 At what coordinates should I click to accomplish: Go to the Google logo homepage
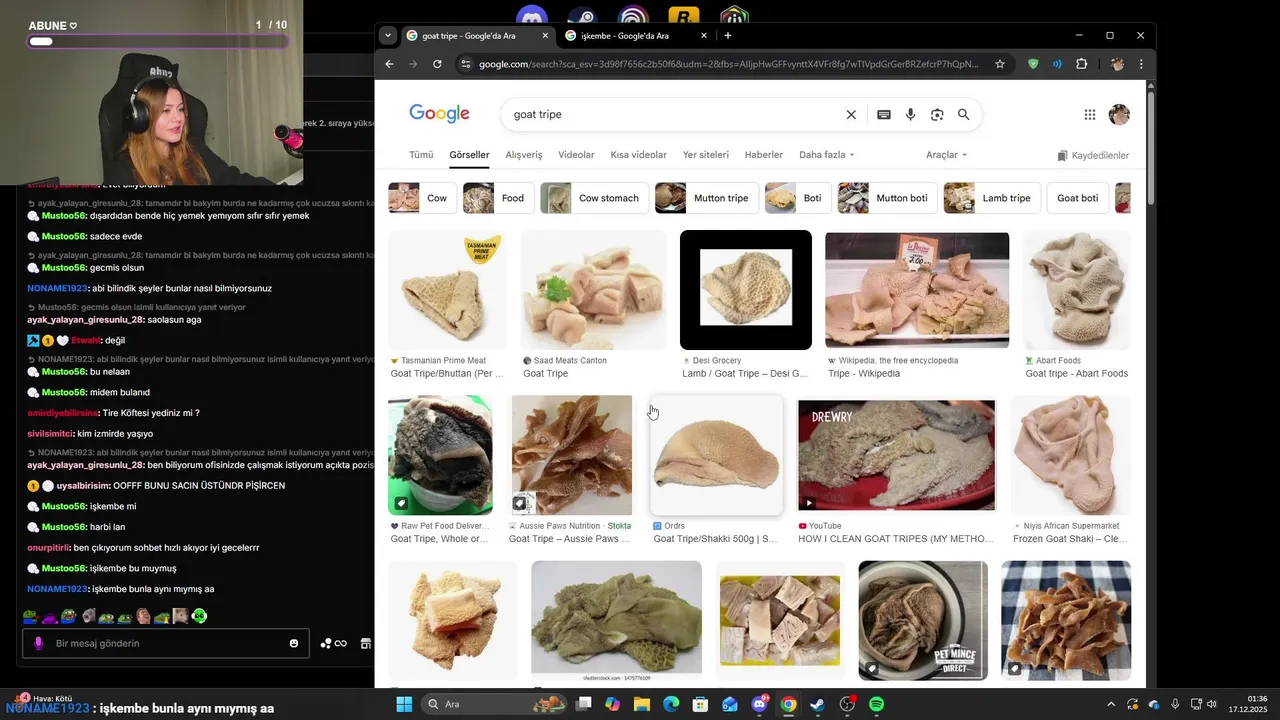click(439, 114)
